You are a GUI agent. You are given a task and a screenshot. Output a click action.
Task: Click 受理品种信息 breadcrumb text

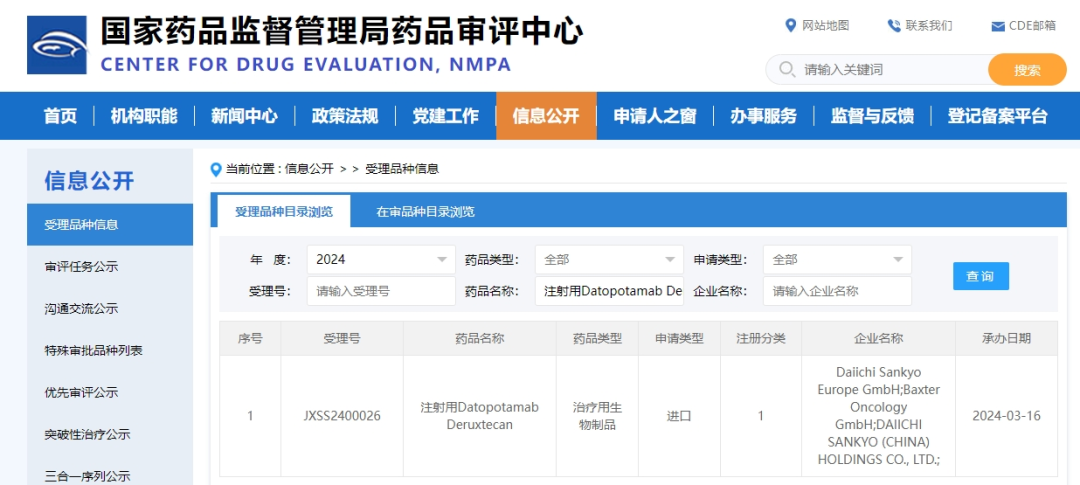[x=402, y=169]
